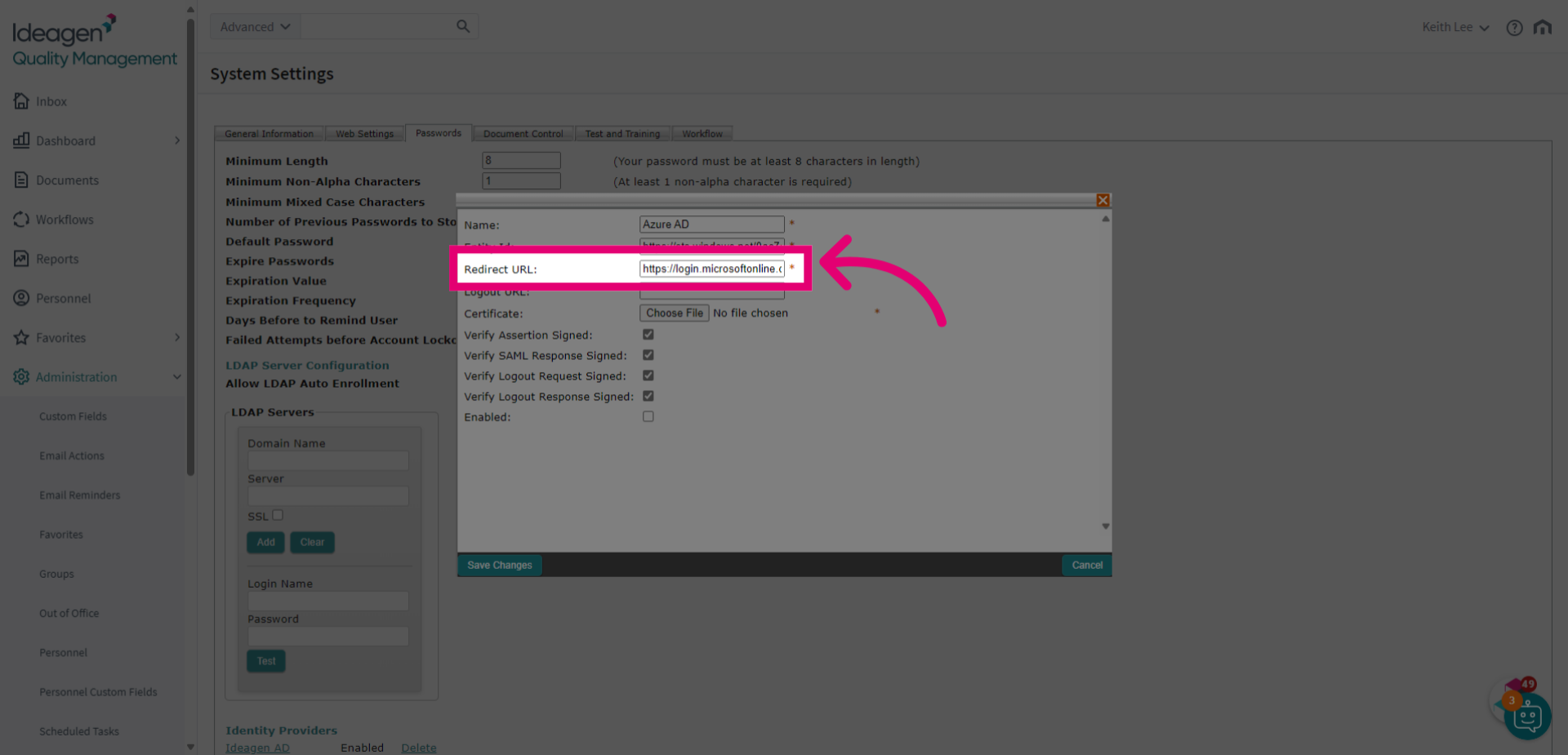Click LDAP Server Configuration heading
This screenshot has height=755, width=1568.
(307, 366)
